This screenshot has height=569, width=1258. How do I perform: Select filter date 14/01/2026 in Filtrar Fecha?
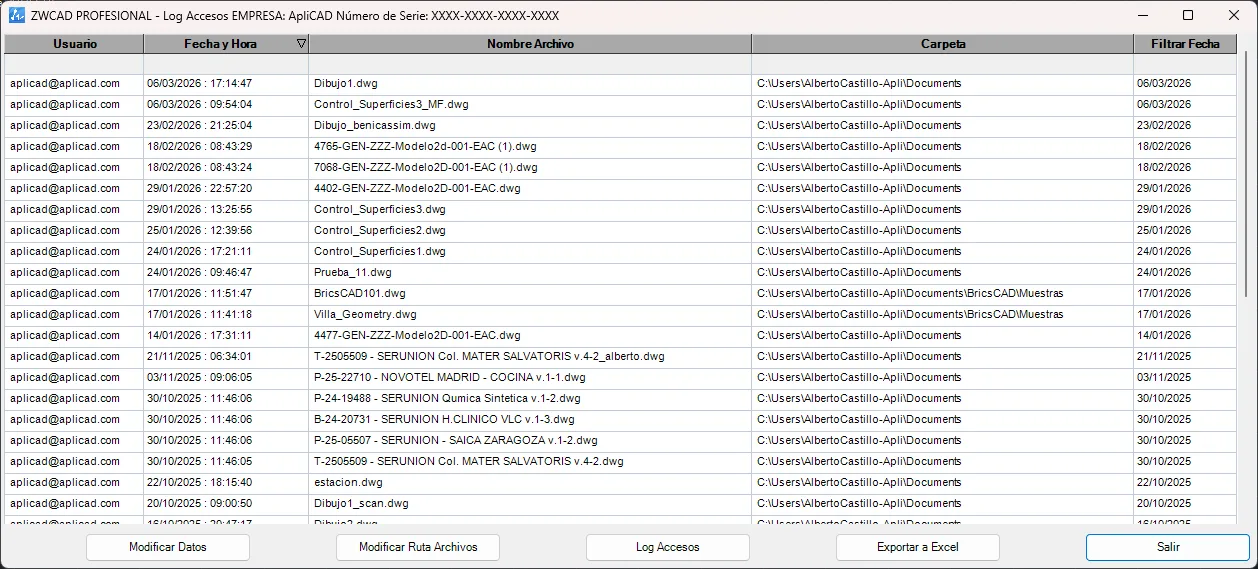(1164, 335)
